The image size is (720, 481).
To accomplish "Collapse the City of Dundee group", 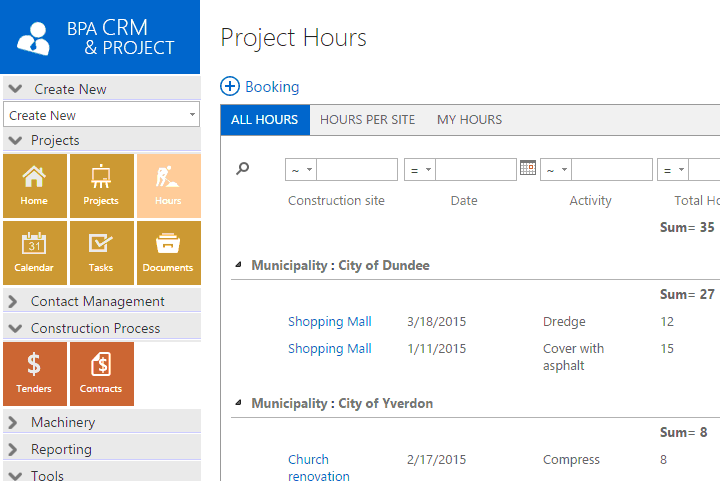I will tap(238, 265).
